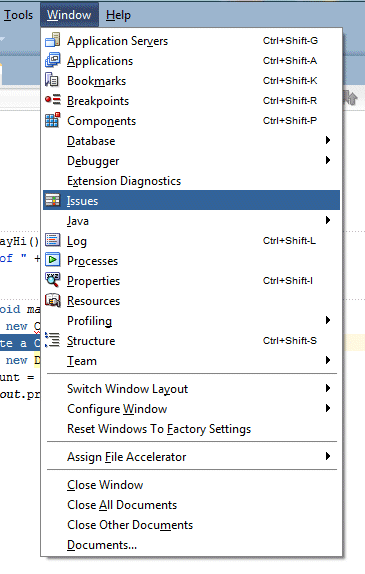The image size is (365, 574).
Task: Click the Configure Window label
Action: click(117, 409)
